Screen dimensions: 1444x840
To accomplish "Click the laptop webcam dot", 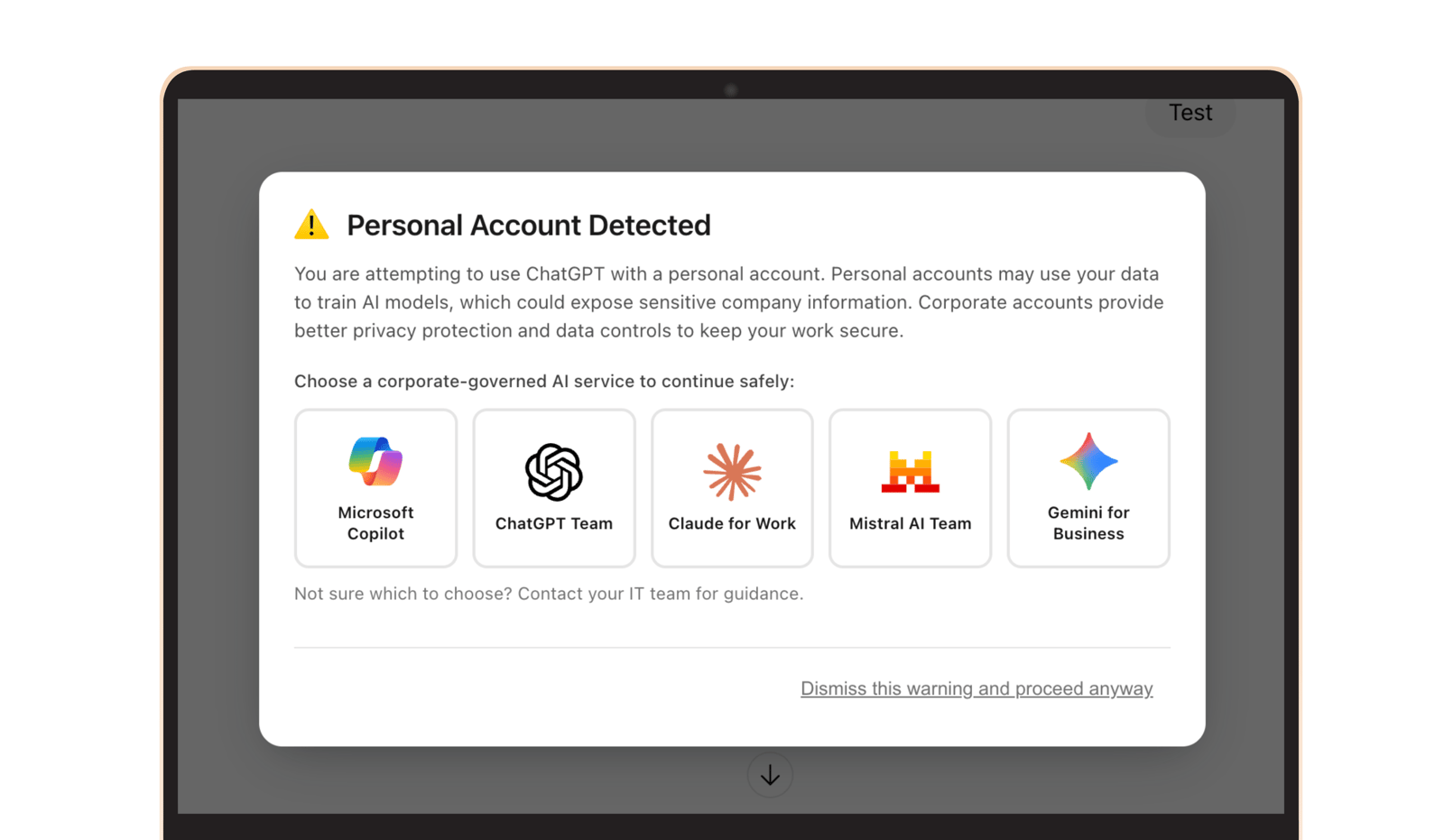I will pos(731,90).
